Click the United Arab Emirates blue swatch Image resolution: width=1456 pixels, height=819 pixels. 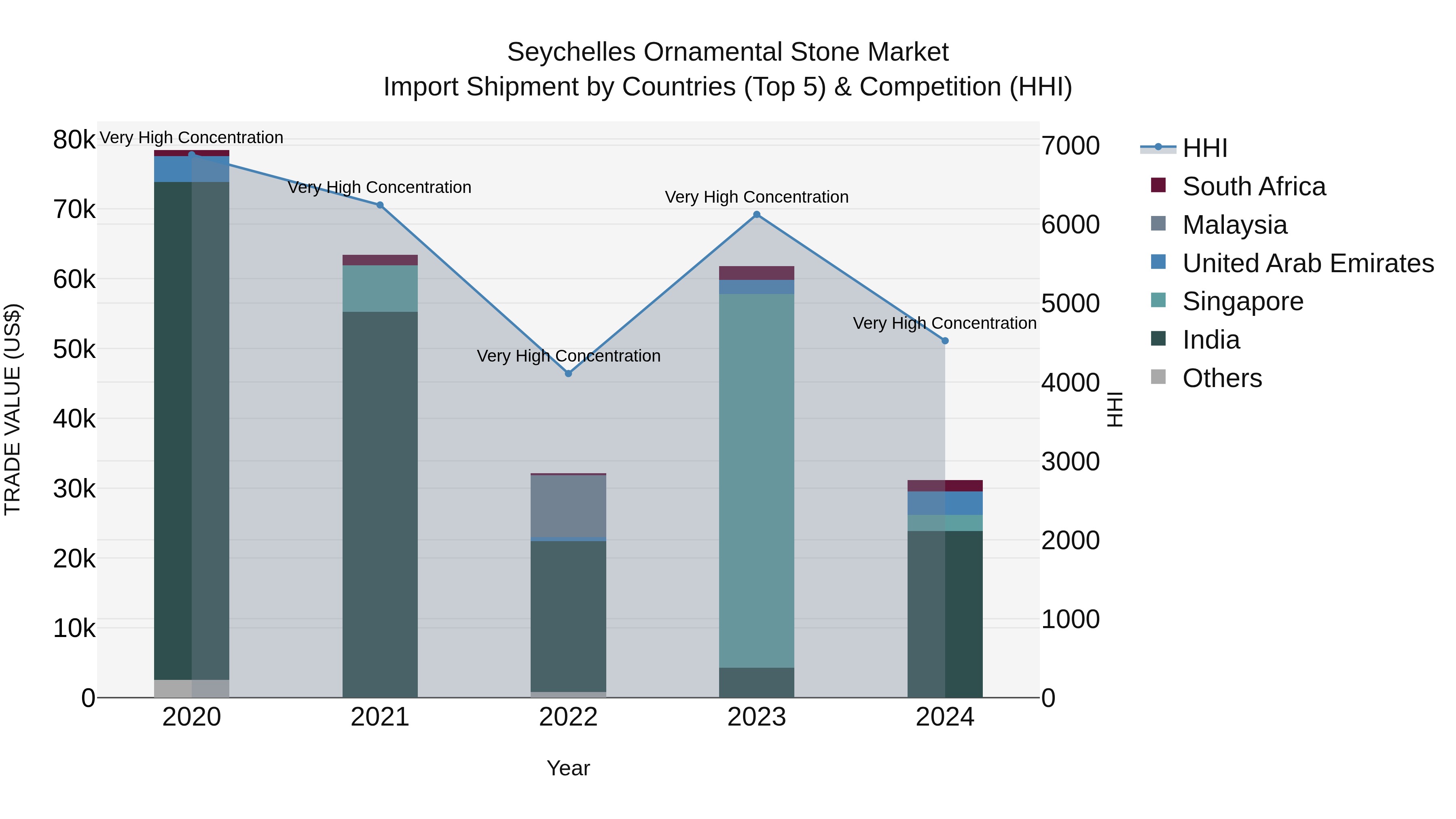[1158, 262]
